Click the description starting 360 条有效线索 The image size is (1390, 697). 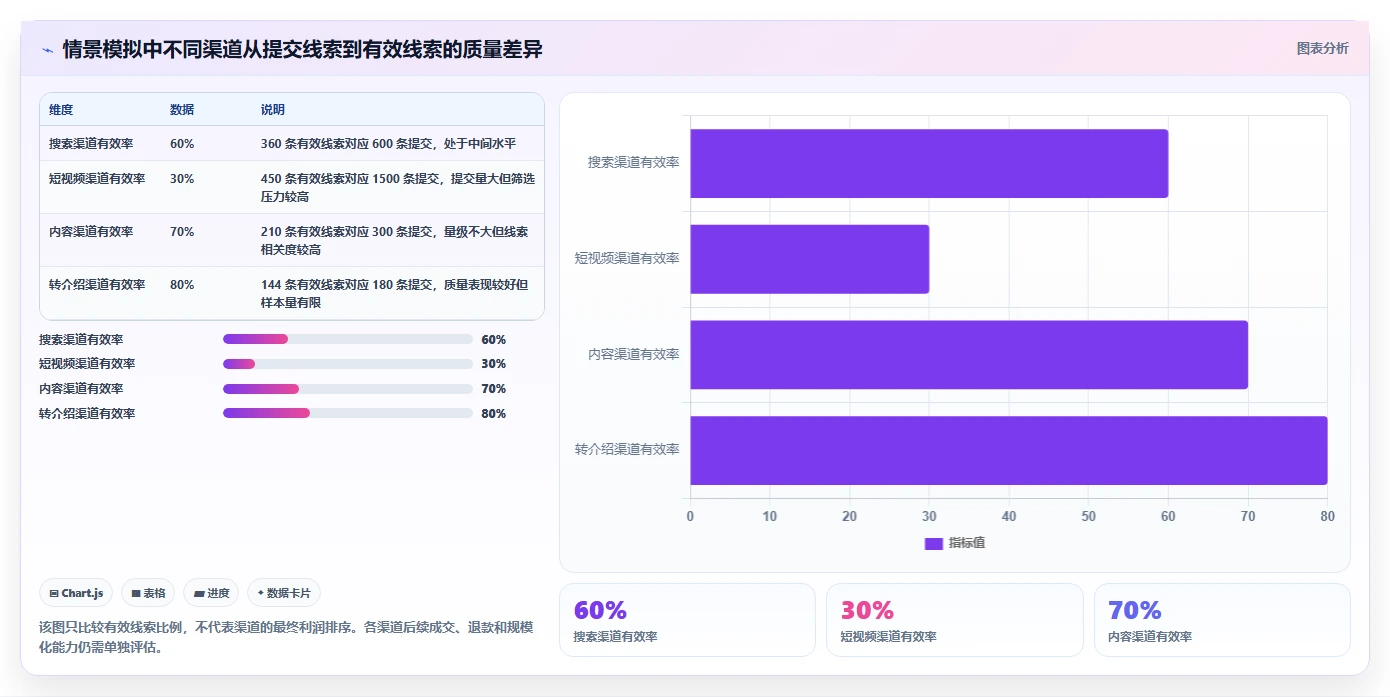[388, 144]
